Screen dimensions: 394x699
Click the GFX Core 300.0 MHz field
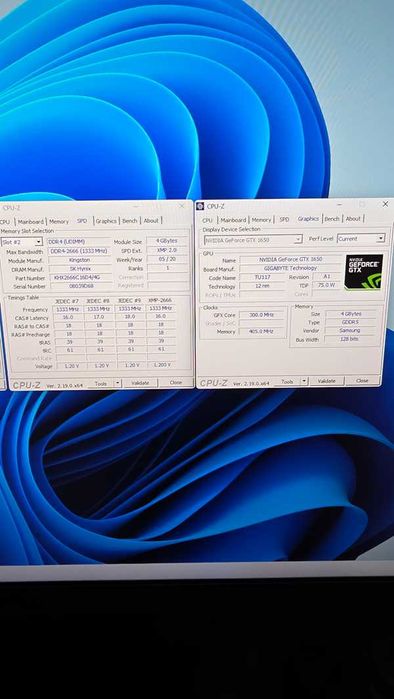[x=262, y=315]
